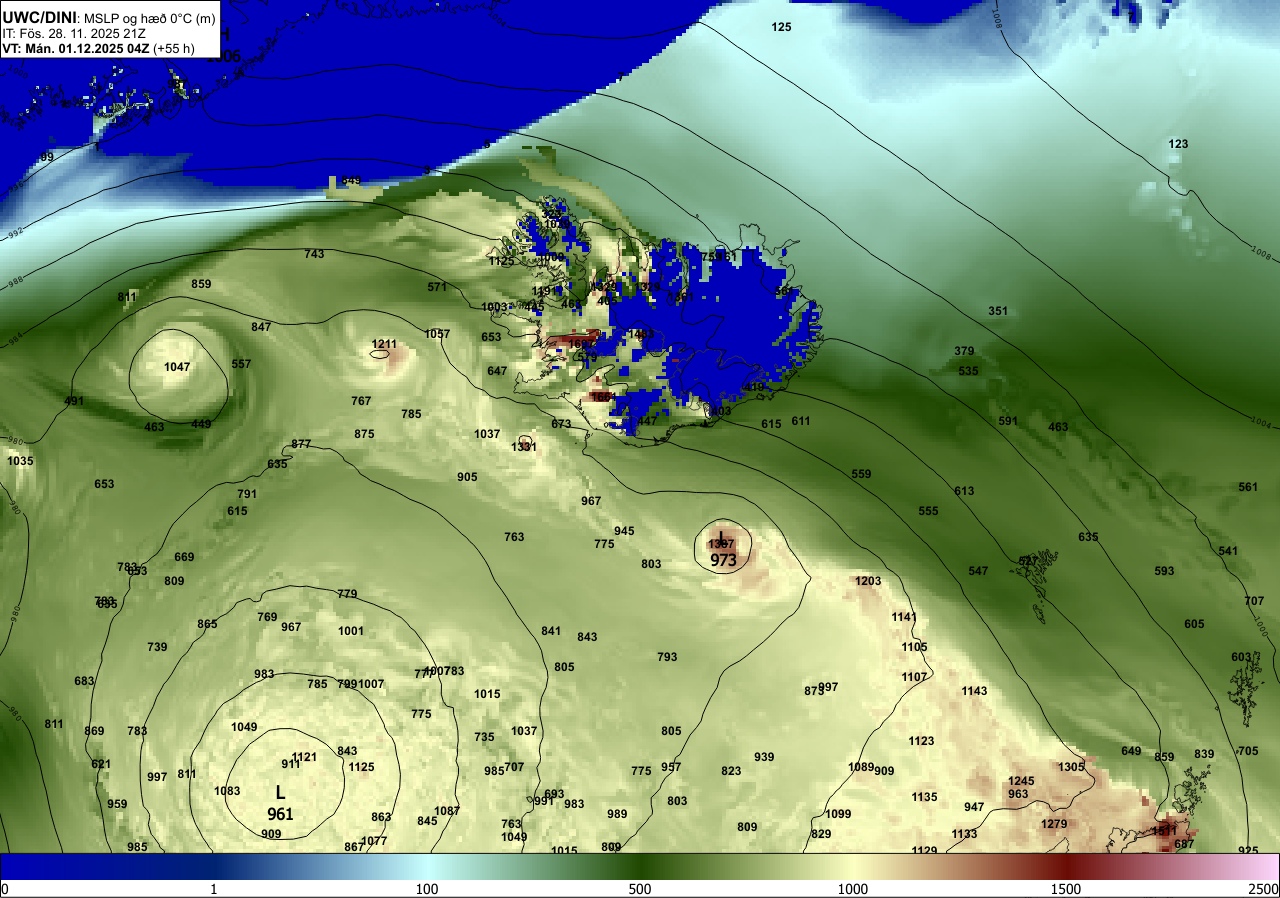Click the map value 673 south of Iceland

561,424
